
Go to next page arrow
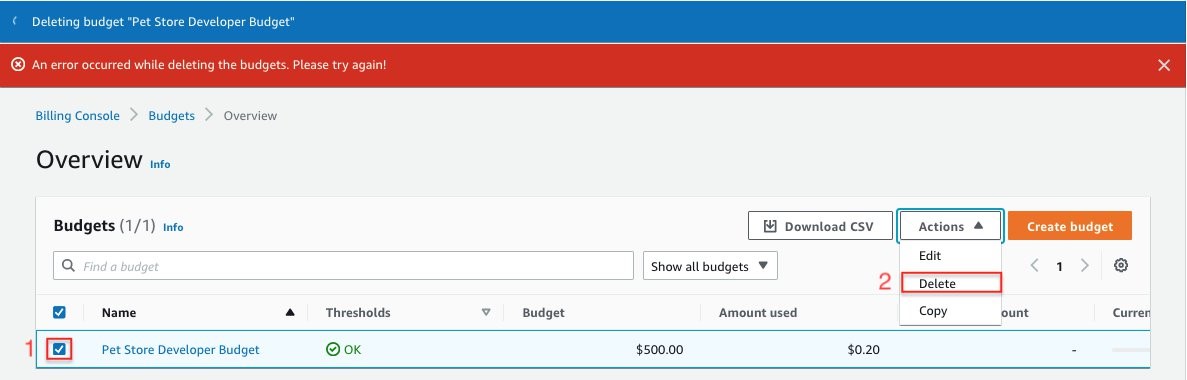pyautogui.click(x=1085, y=266)
